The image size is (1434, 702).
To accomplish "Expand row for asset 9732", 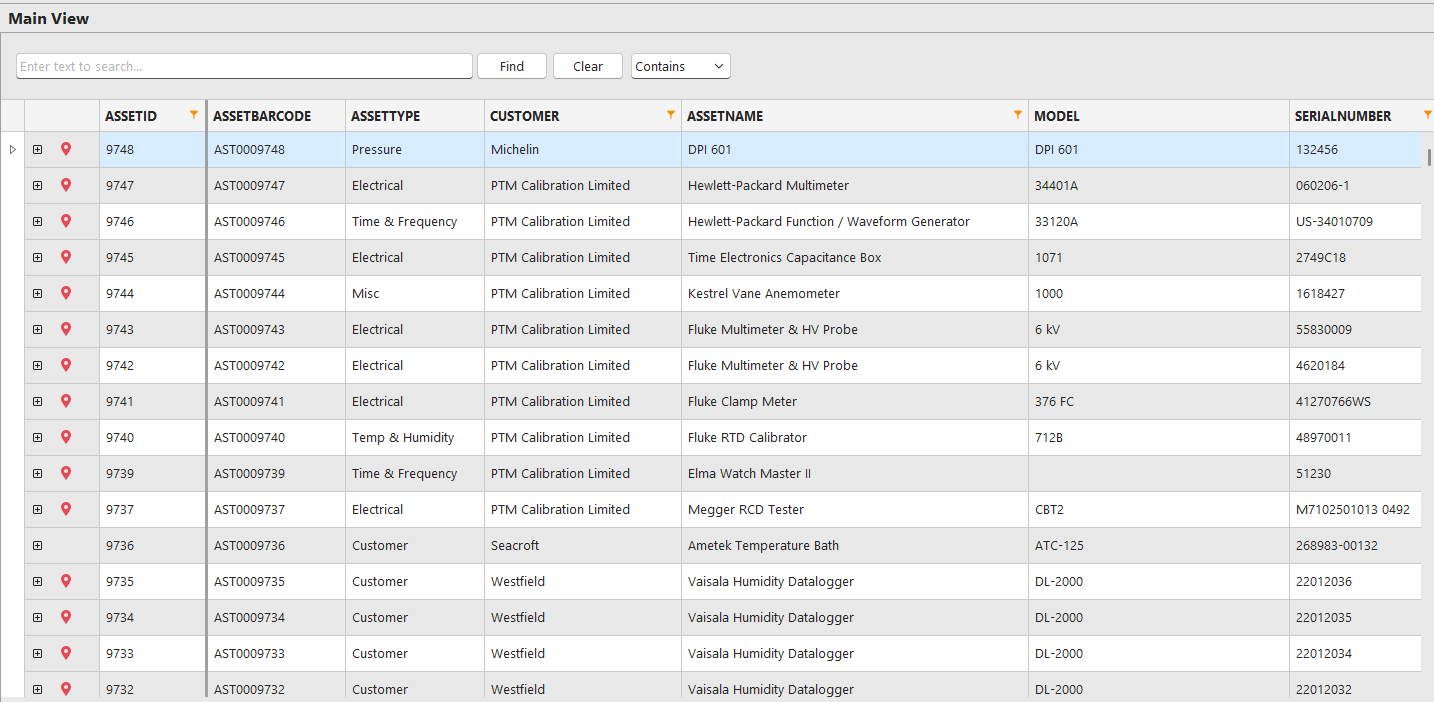I will click(x=37, y=689).
